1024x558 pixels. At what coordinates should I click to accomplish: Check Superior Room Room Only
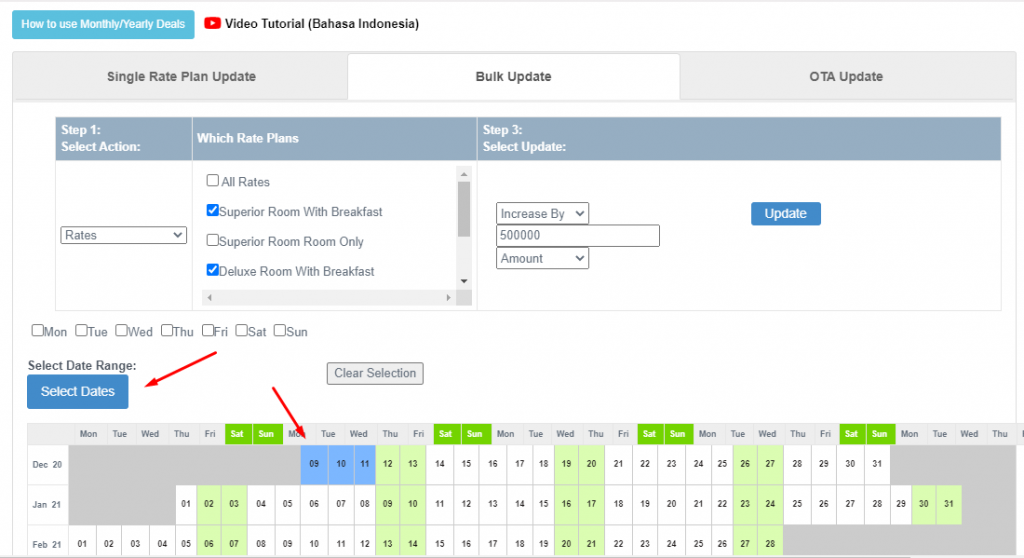[213, 240]
